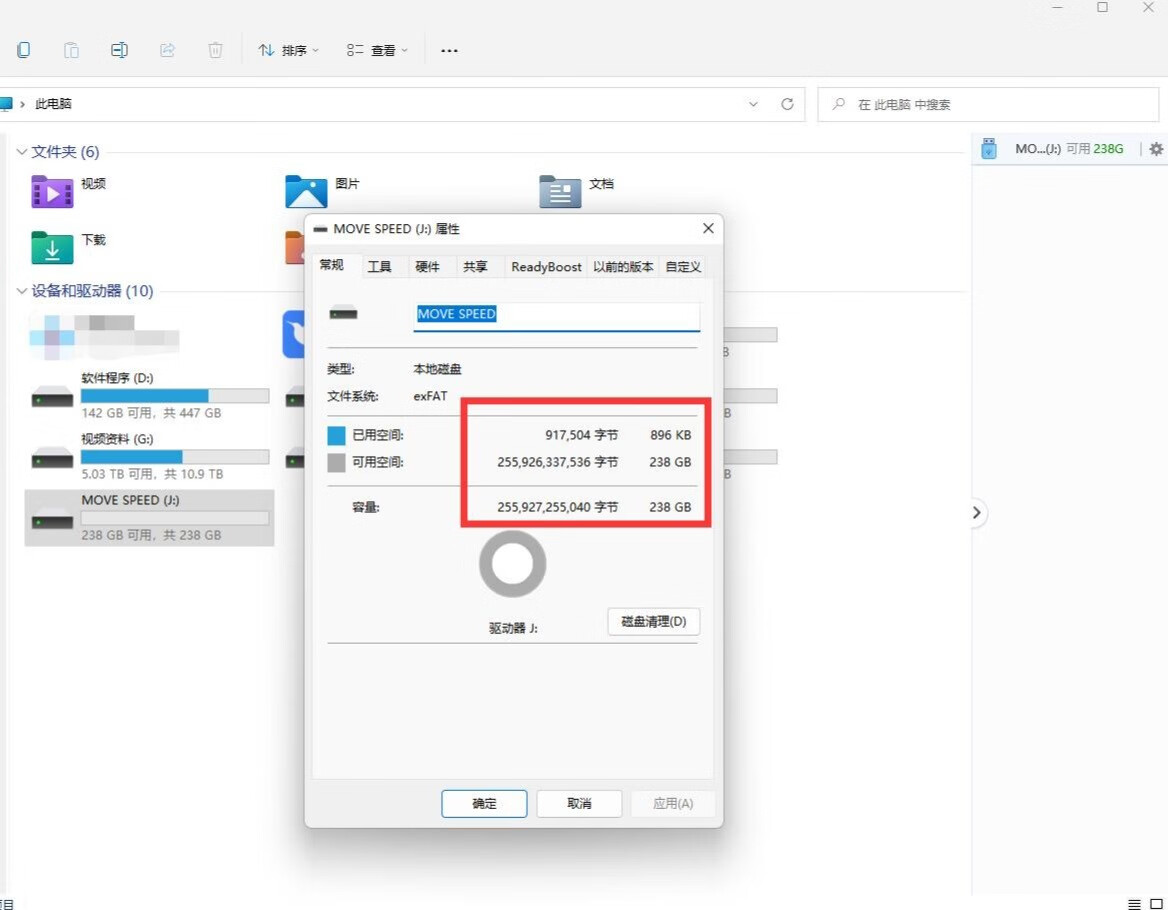Switch to the 硬件 tab

coord(428,267)
